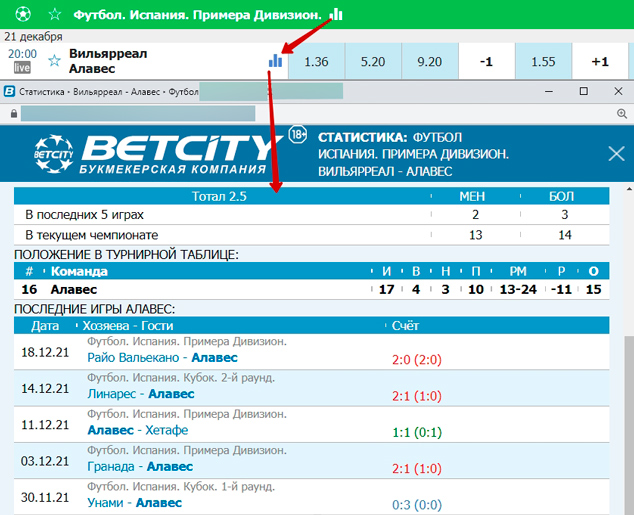The image size is (634, 515).
Task: Add Villarreal–Alaves match to favorites star
Action: coord(55,61)
